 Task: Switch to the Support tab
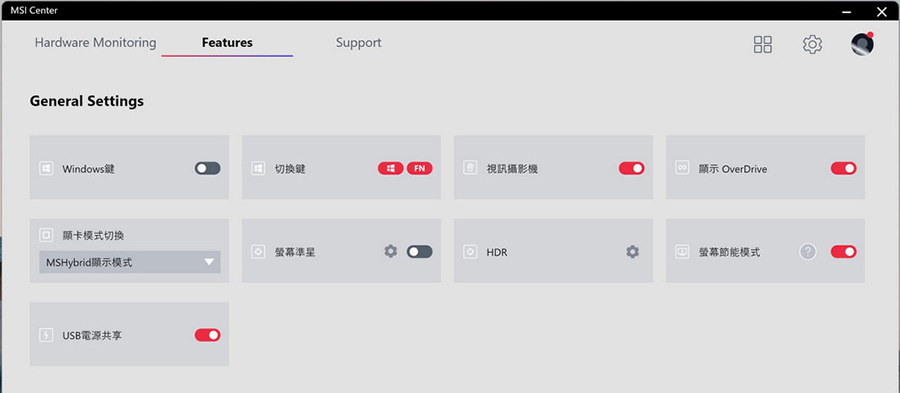[x=359, y=42]
